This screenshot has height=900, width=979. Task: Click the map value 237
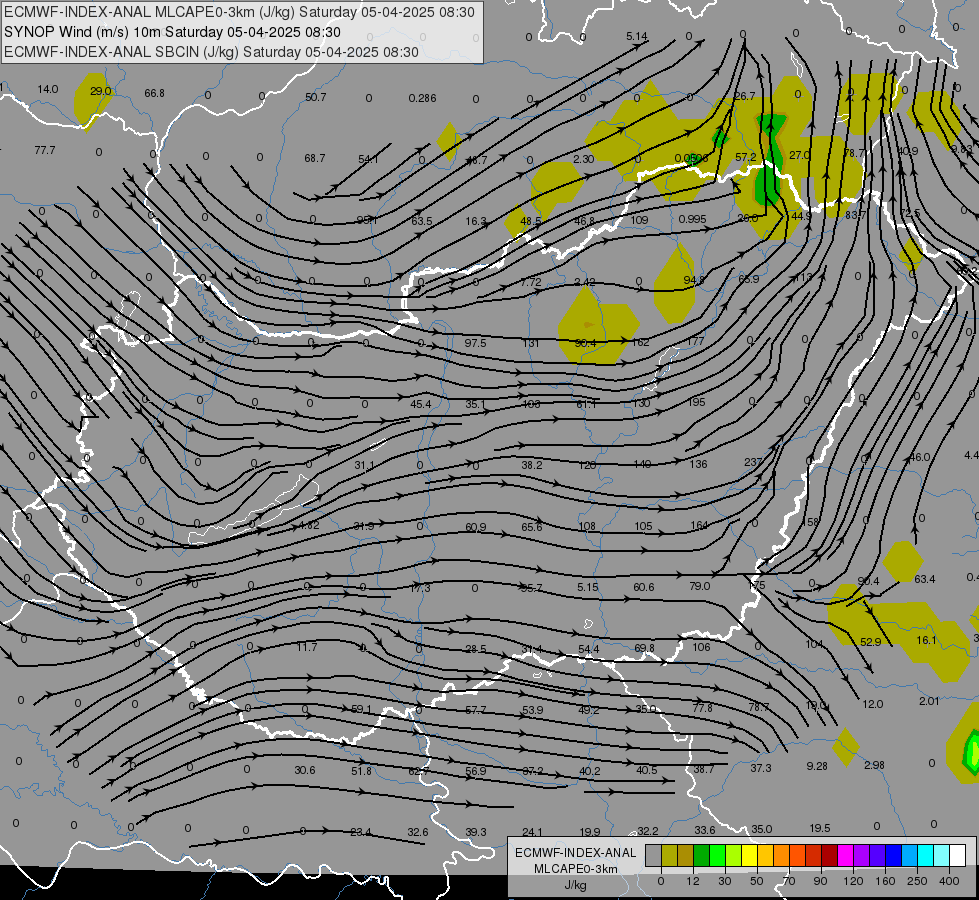[753, 462]
